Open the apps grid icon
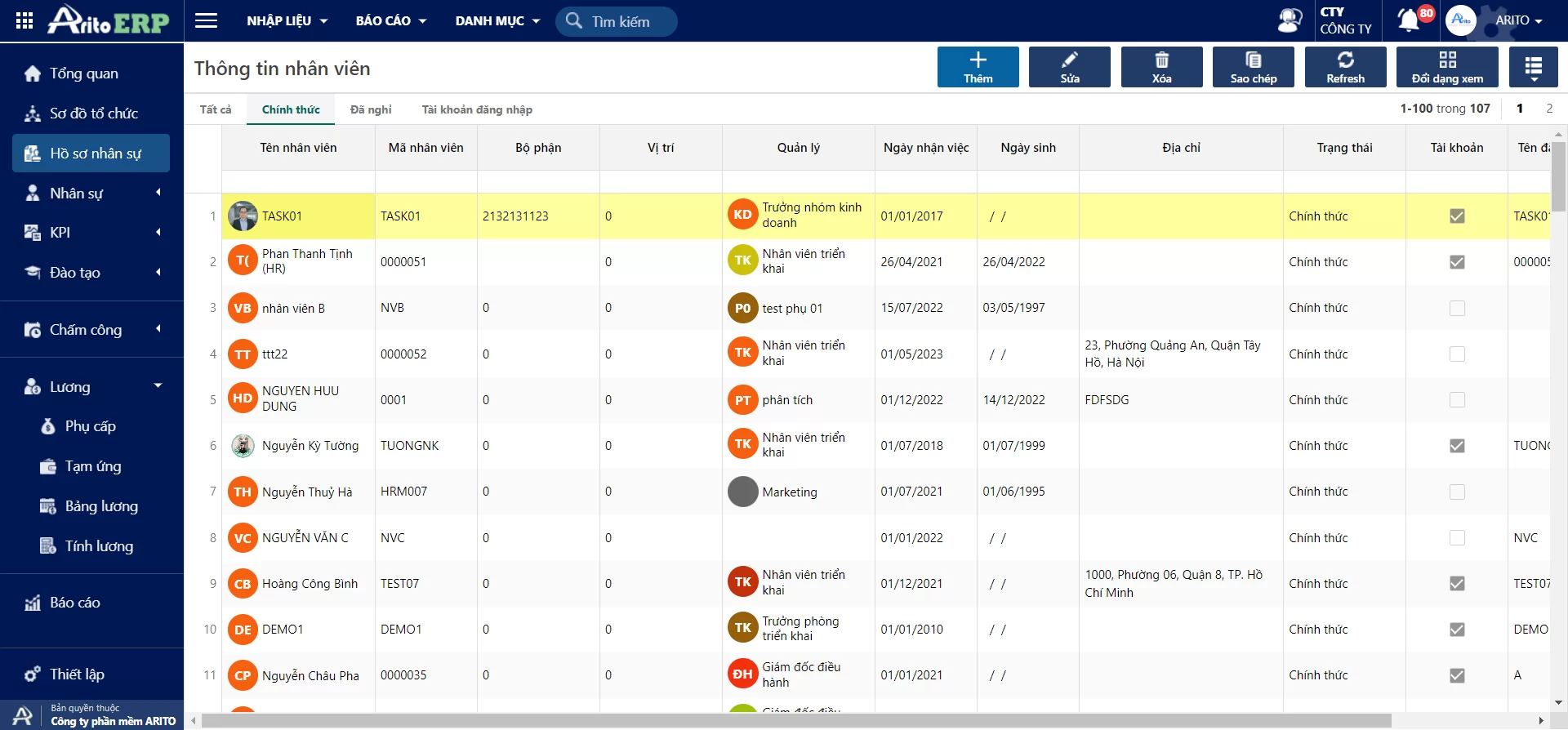 (24, 20)
